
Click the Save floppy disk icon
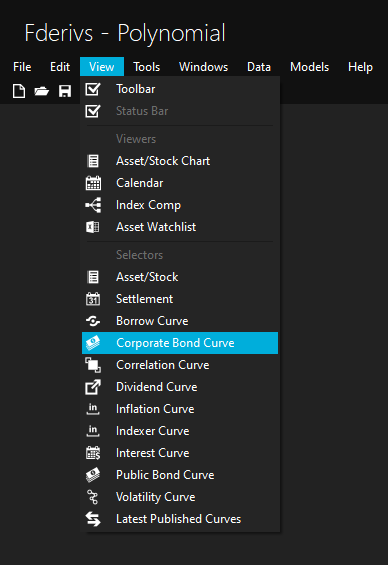pos(65,91)
